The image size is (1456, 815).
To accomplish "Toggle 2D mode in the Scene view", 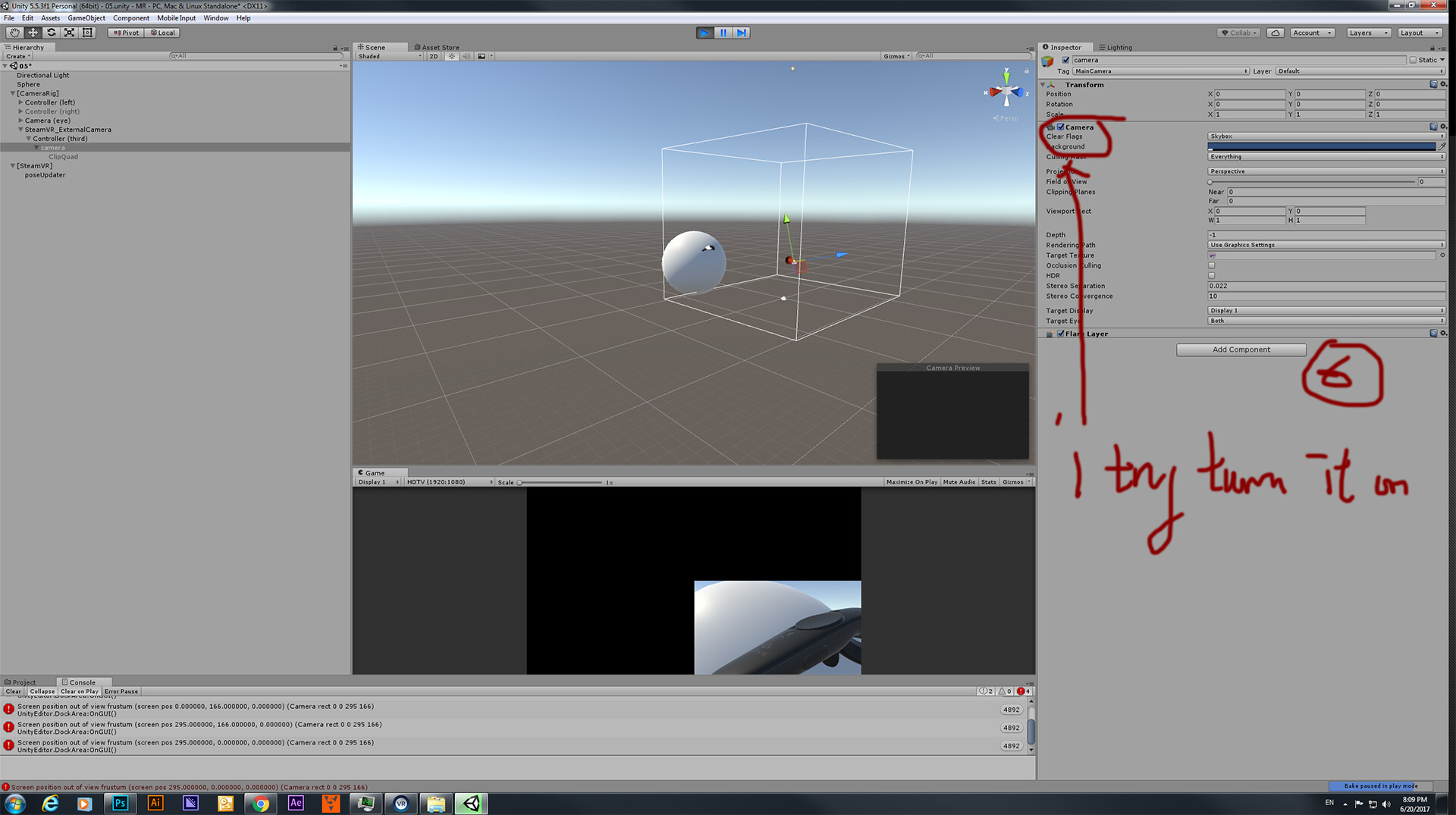I will click(433, 56).
